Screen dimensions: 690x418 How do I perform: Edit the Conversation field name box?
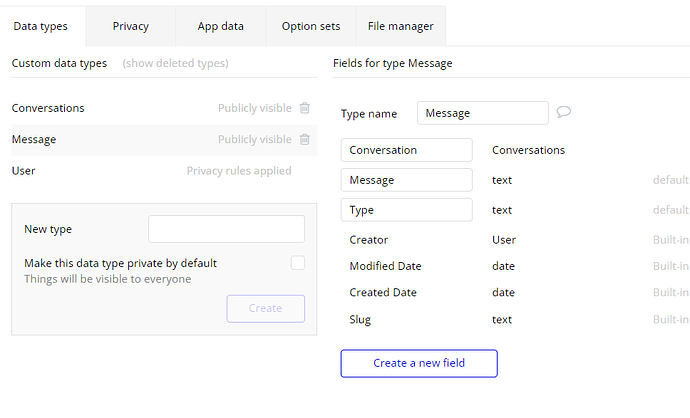[x=406, y=150]
